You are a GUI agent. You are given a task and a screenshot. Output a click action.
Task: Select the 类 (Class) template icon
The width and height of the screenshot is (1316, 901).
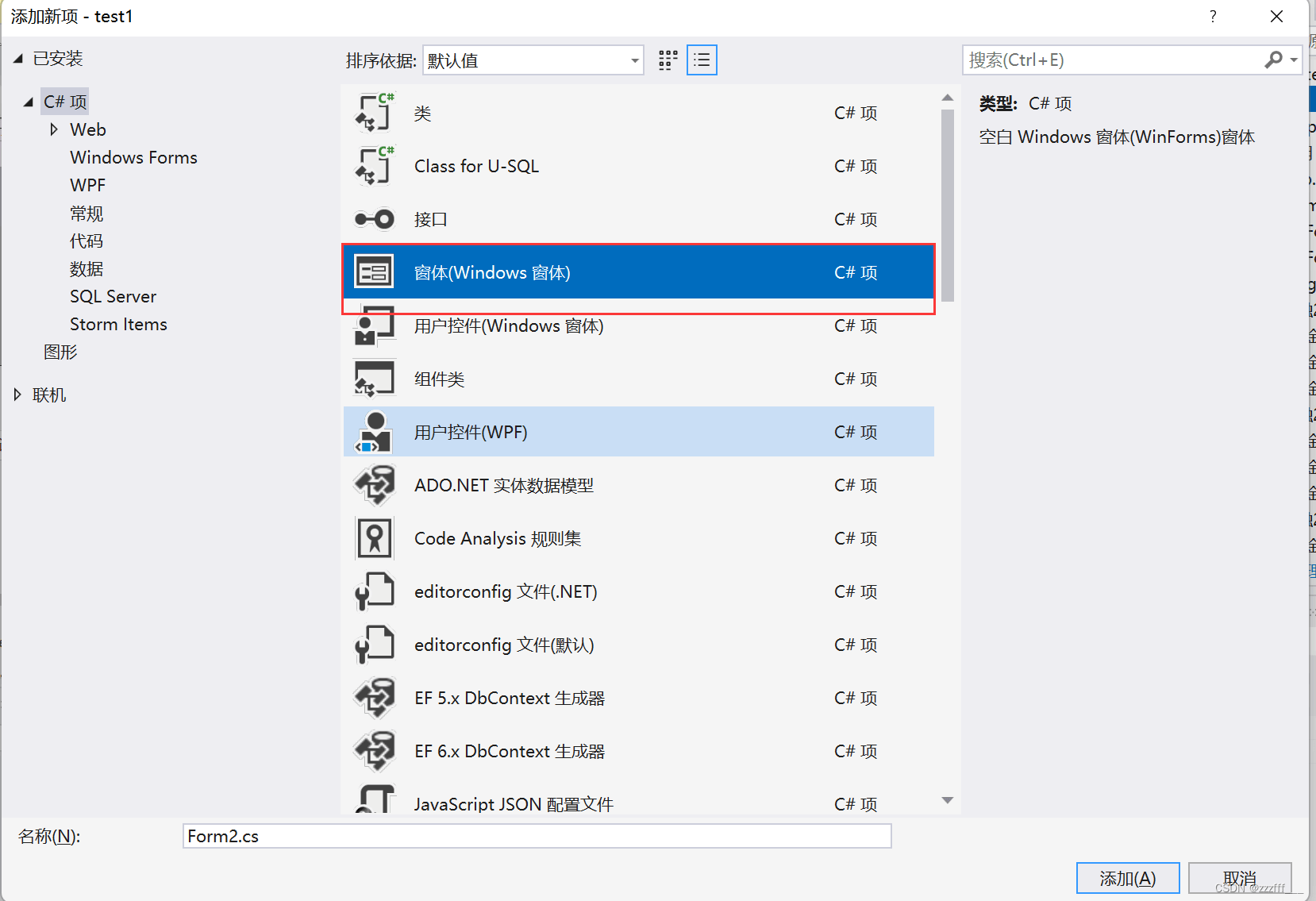pyautogui.click(x=375, y=112)
